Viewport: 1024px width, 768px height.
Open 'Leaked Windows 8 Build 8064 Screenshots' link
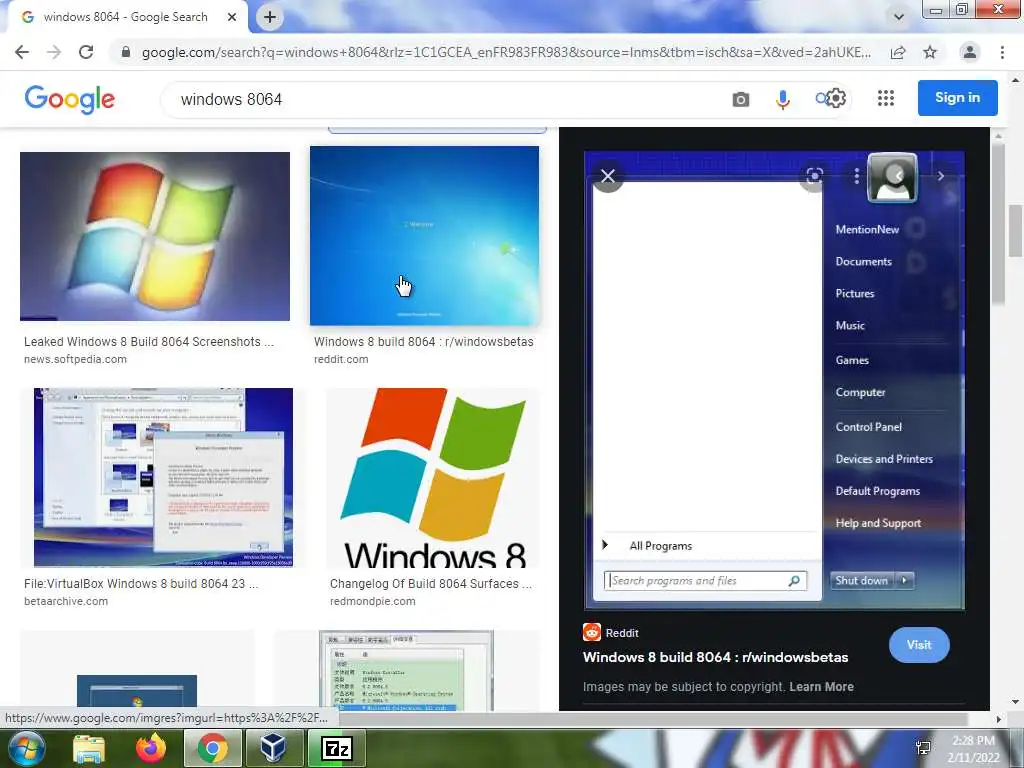tap(149, 342)
